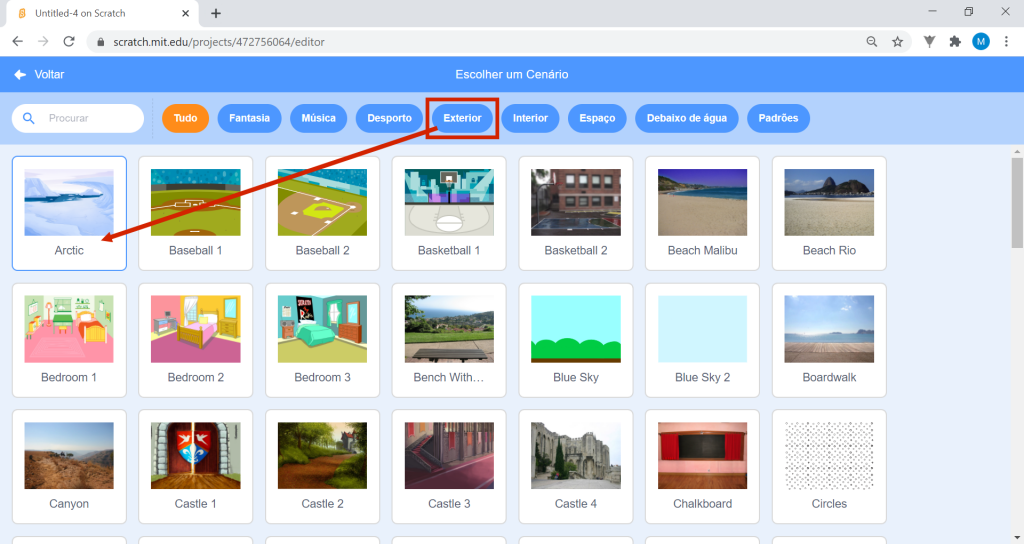The height and width of the screenshot is (544, 1024).
Task: Filter backdrops by Fantasia
Action: pyautogui.click(x=249, y=118)
